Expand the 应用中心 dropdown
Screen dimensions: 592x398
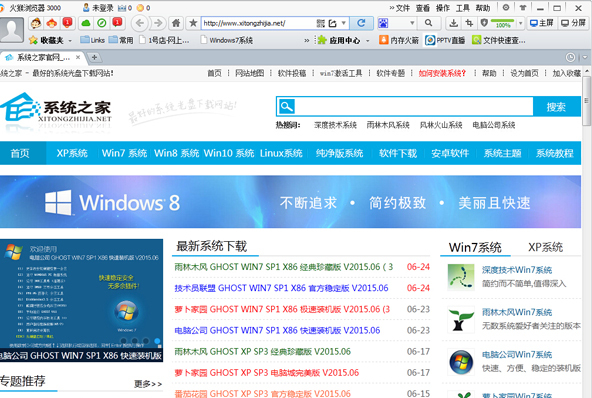(x=367, y=40)
